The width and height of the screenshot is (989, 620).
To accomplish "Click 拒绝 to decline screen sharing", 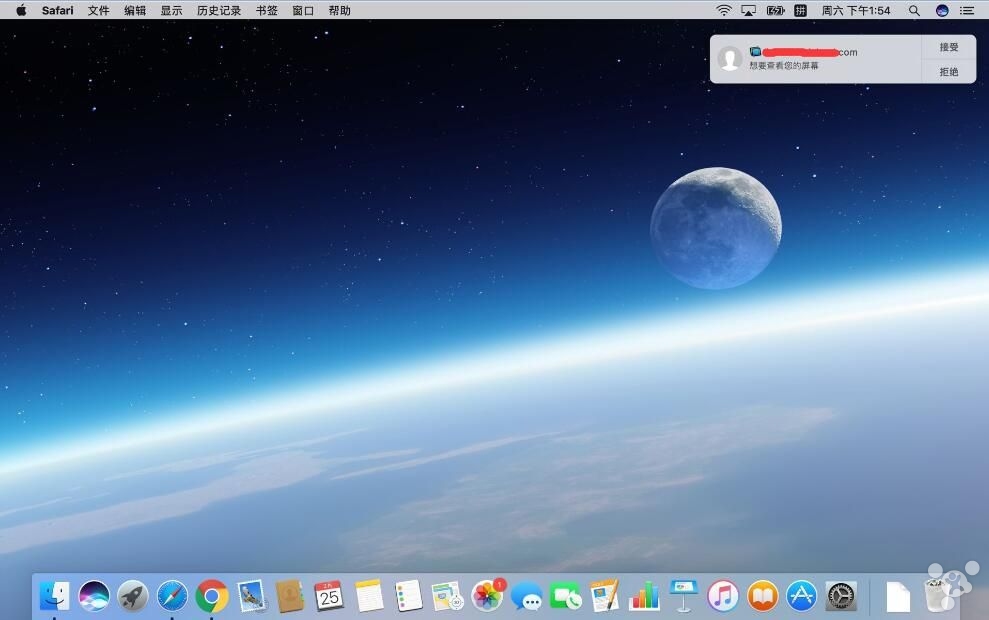I will tap(949, 72).
